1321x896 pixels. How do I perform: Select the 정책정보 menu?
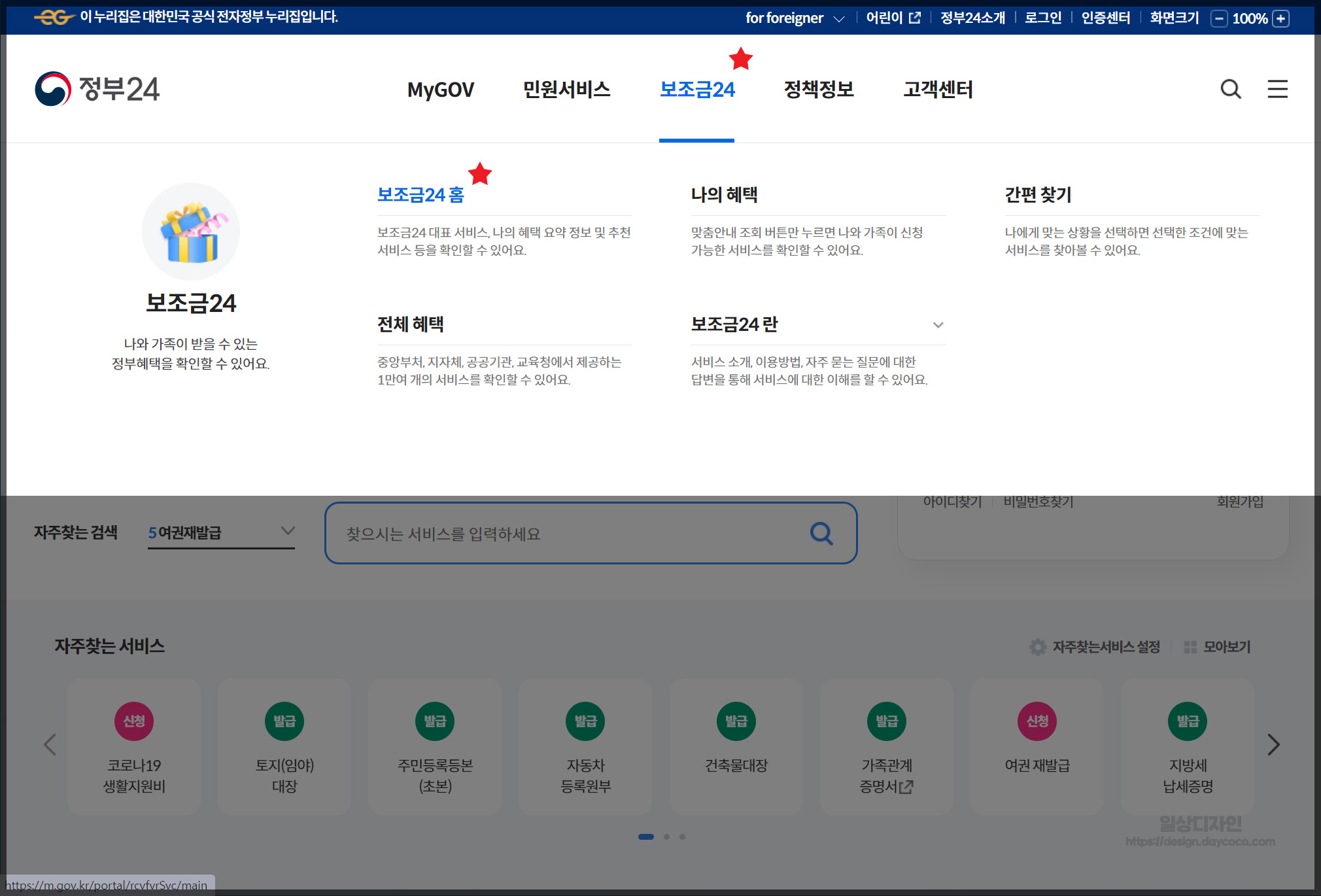click(x=819, y=89)
